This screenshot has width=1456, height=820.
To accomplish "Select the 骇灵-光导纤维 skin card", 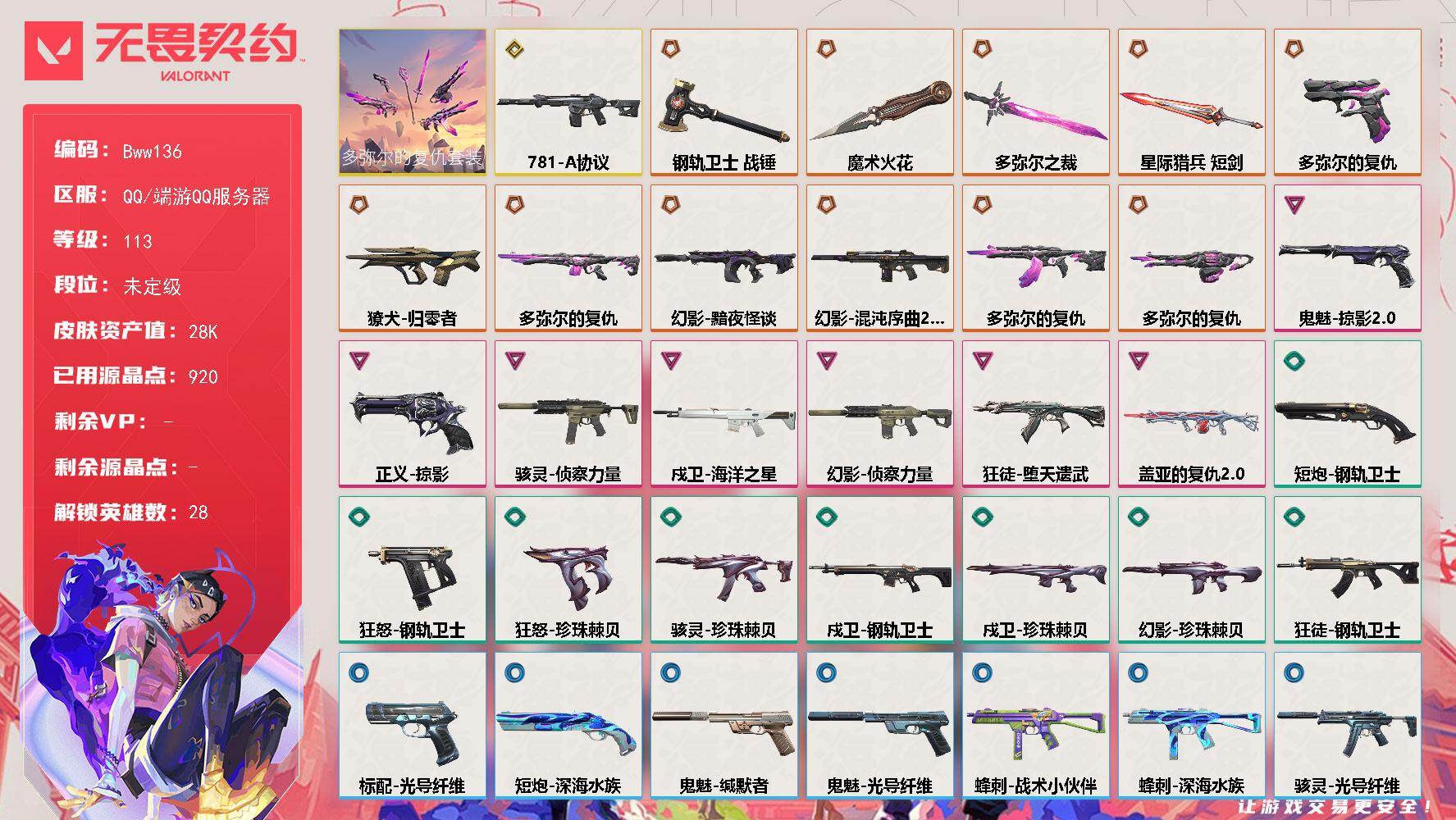I will 1347,726.
